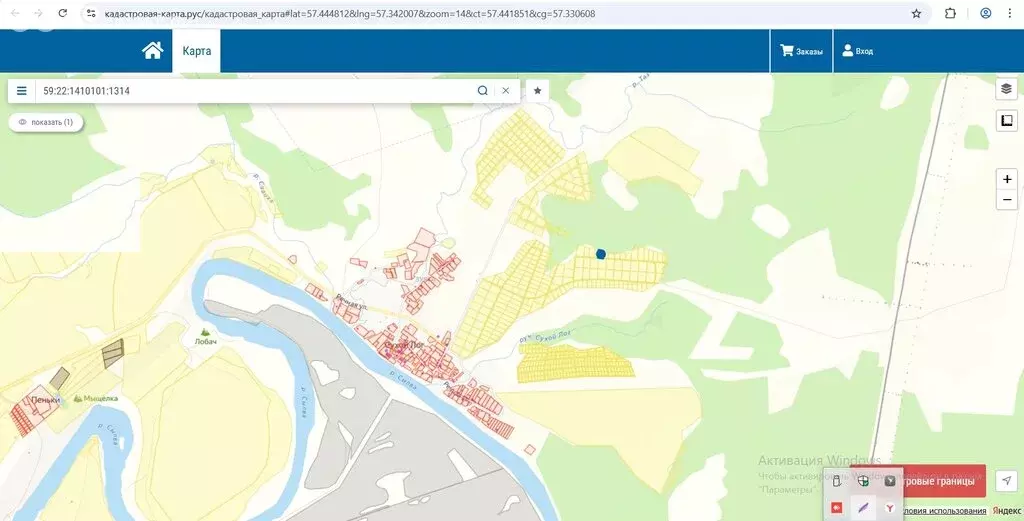Zoom in on the map
1024x521 pixels.
(x=1006, y=179)
